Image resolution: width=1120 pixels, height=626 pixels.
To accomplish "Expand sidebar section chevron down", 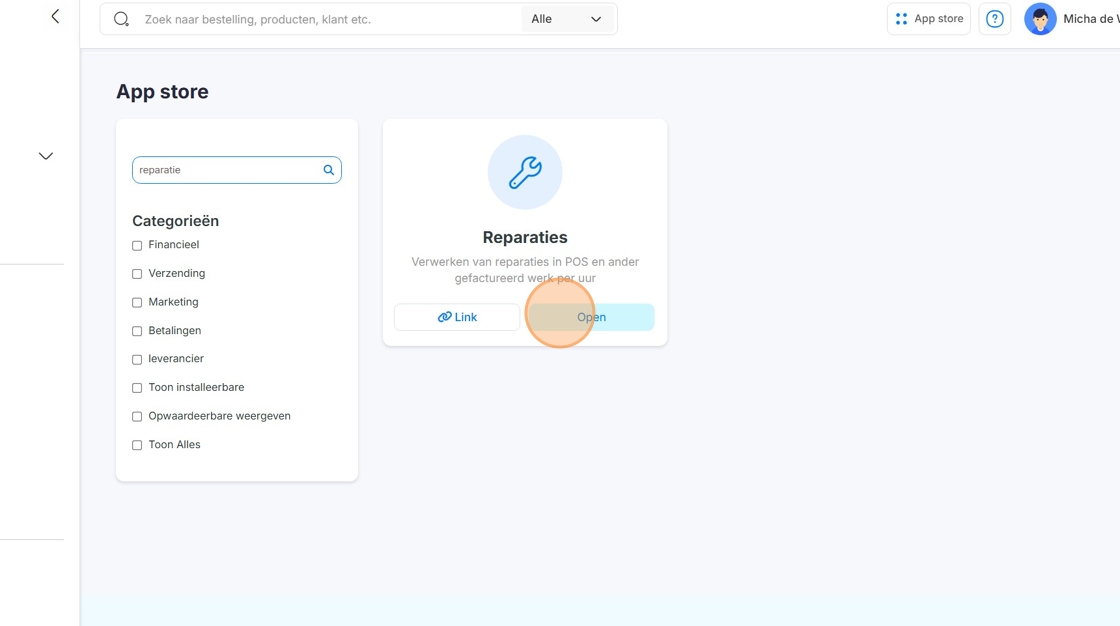I will pos(46,156).
